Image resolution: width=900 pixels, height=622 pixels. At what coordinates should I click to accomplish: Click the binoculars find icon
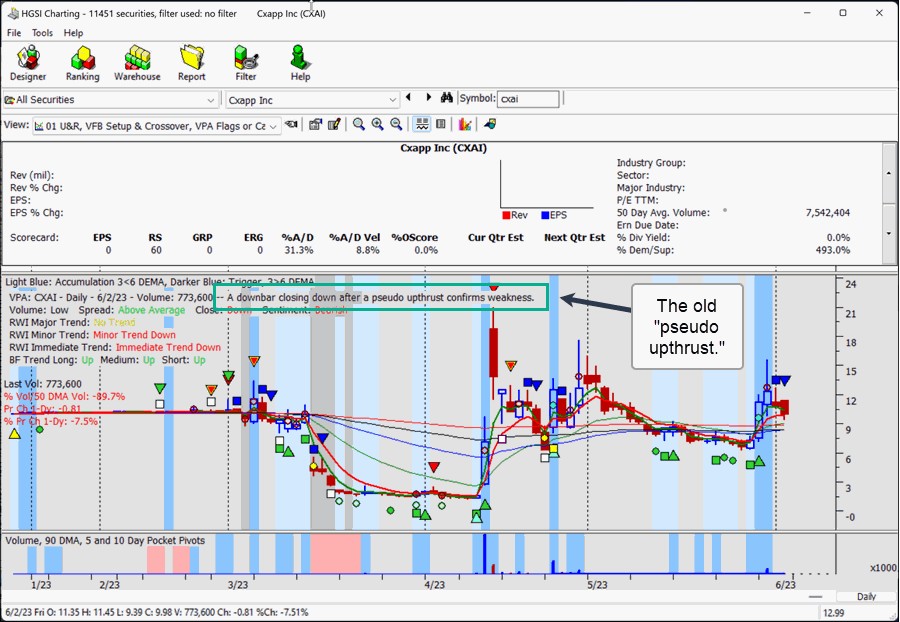447,98
